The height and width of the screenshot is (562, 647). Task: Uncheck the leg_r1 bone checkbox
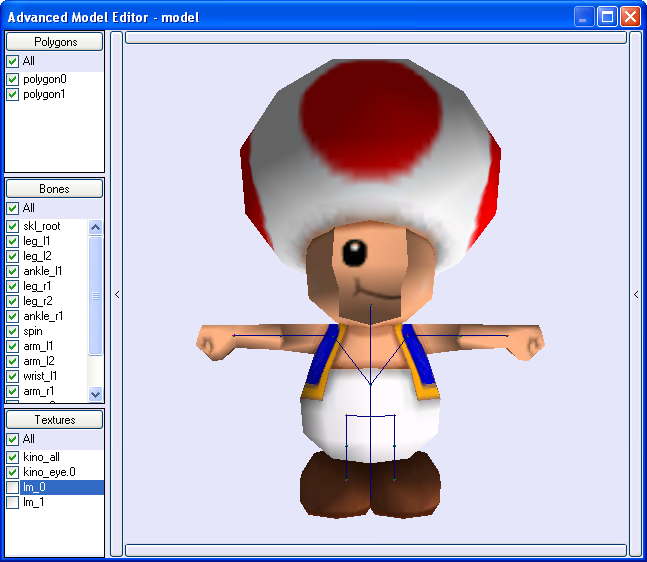[x=12, y=286]
